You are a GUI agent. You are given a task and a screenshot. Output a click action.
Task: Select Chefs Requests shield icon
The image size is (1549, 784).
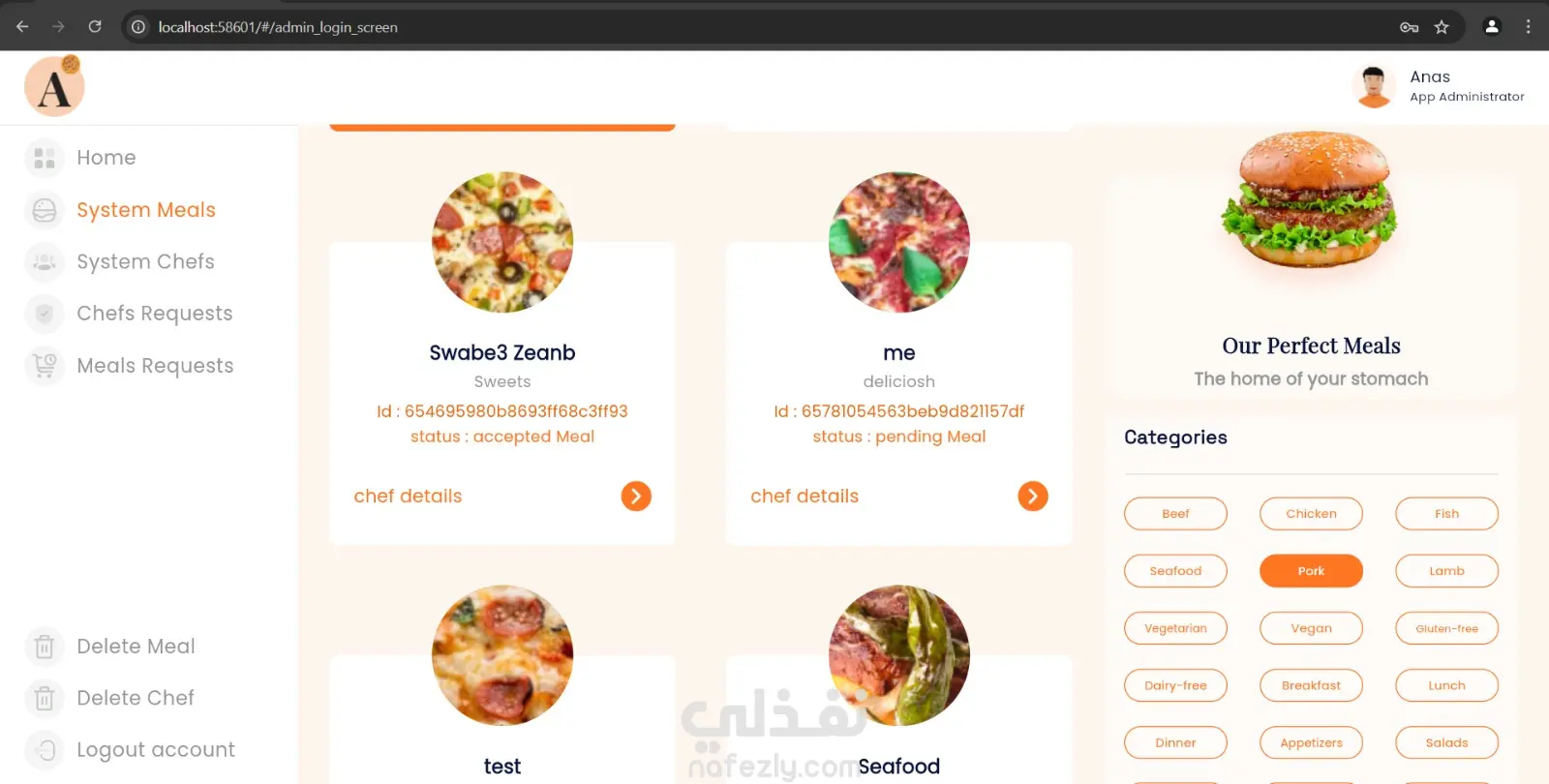[x=45, y=314]
